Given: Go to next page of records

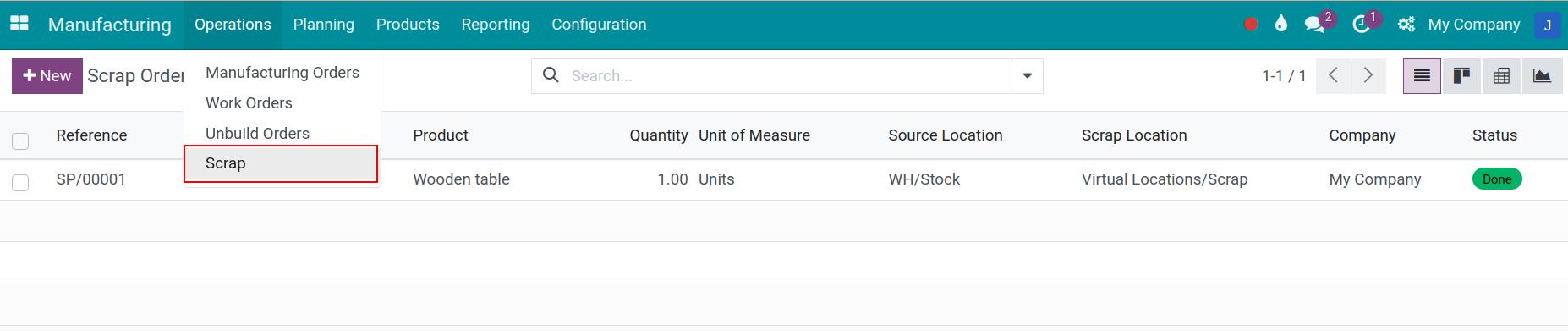Looking at the screenshot, I should pyautogui.click(x=1368, y=76).
